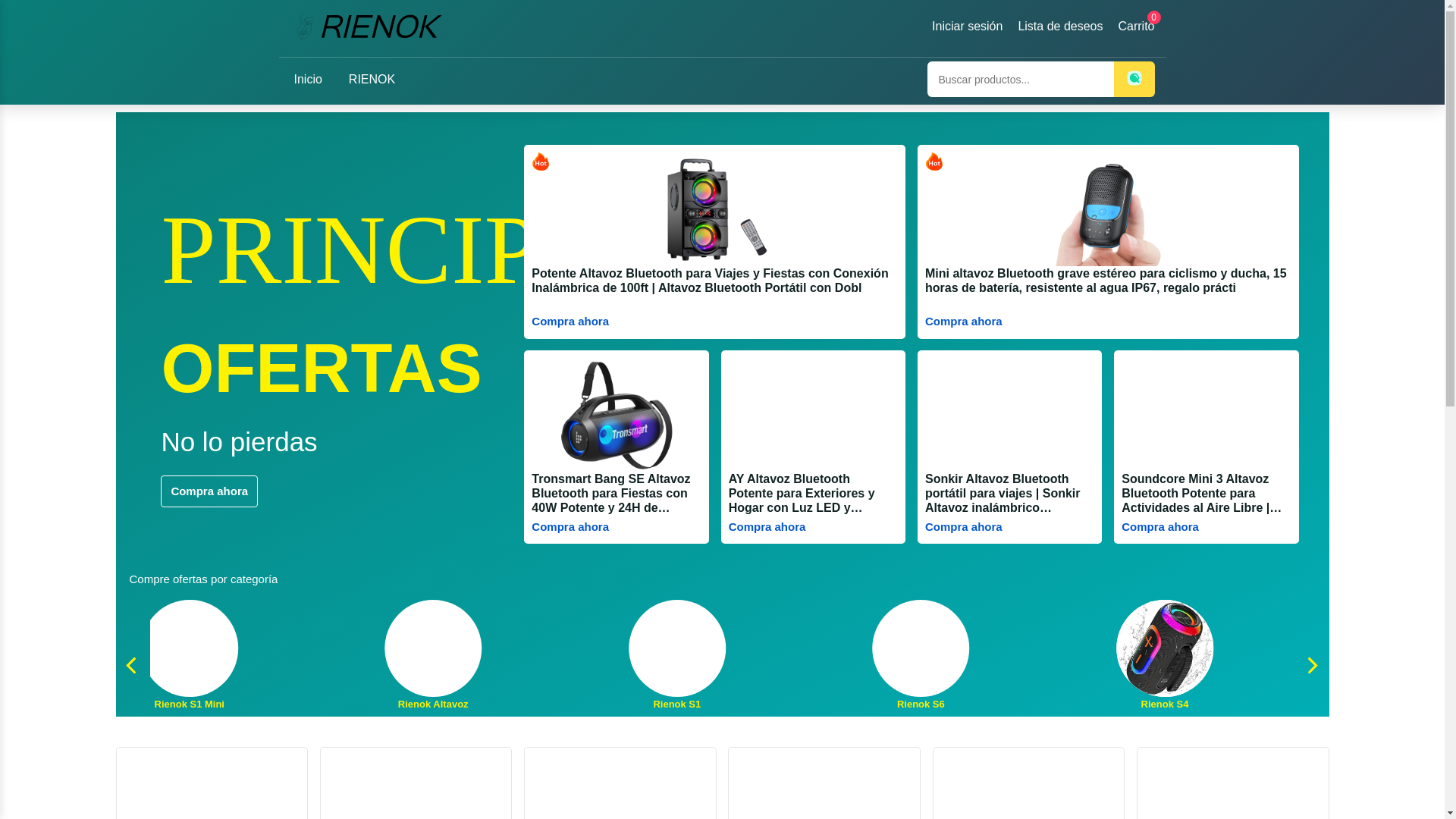This screenshot has height=819, width=1456.
Task: Click the Hot flame icon on Mini altavoz card
Action: coord(934,162)
